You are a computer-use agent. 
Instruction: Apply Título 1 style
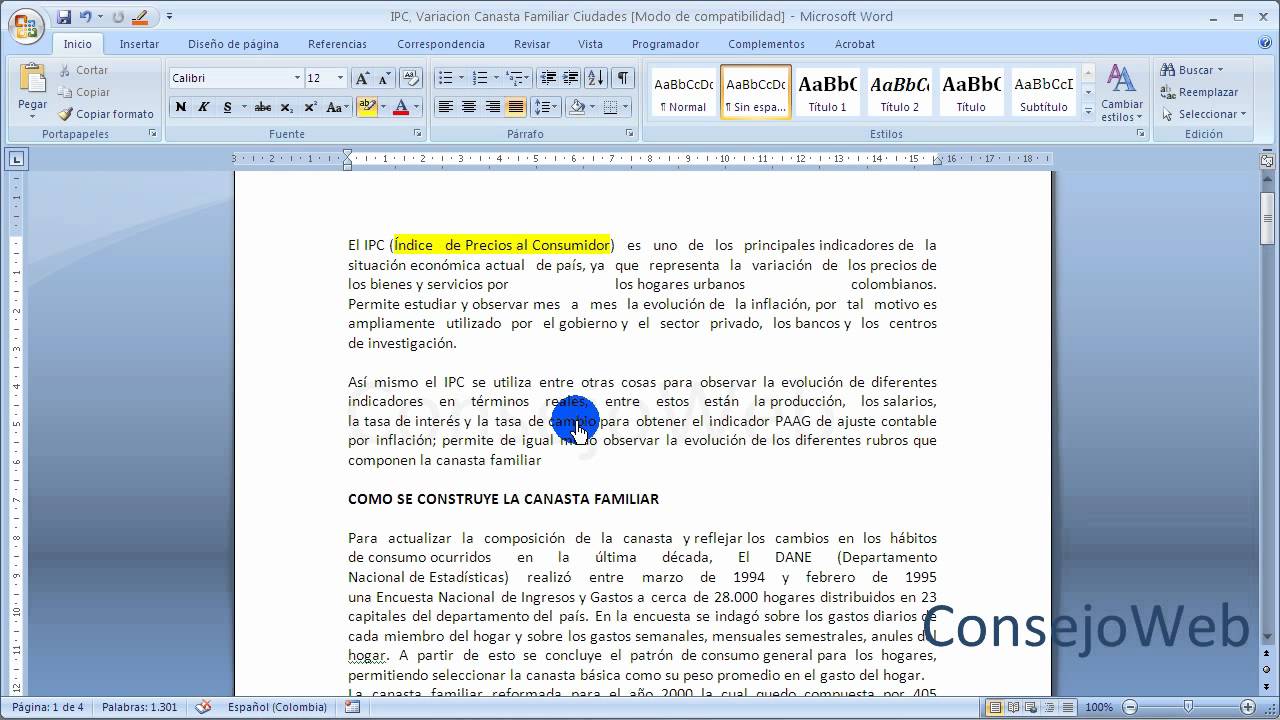click(x=828, y=93)
